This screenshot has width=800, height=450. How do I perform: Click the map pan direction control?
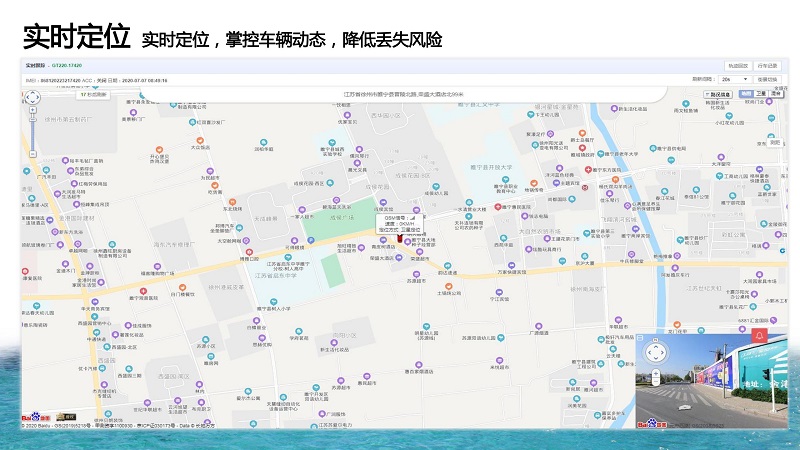coord(33,99)
